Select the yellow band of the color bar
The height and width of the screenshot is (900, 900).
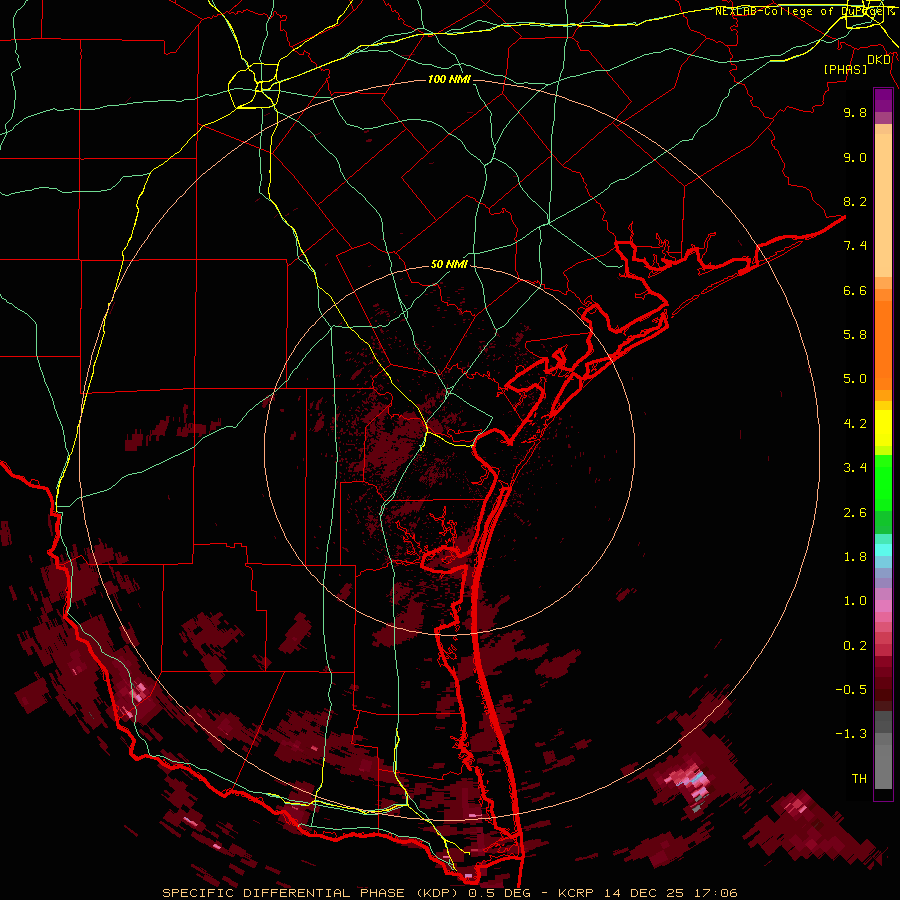click(883, 428)
